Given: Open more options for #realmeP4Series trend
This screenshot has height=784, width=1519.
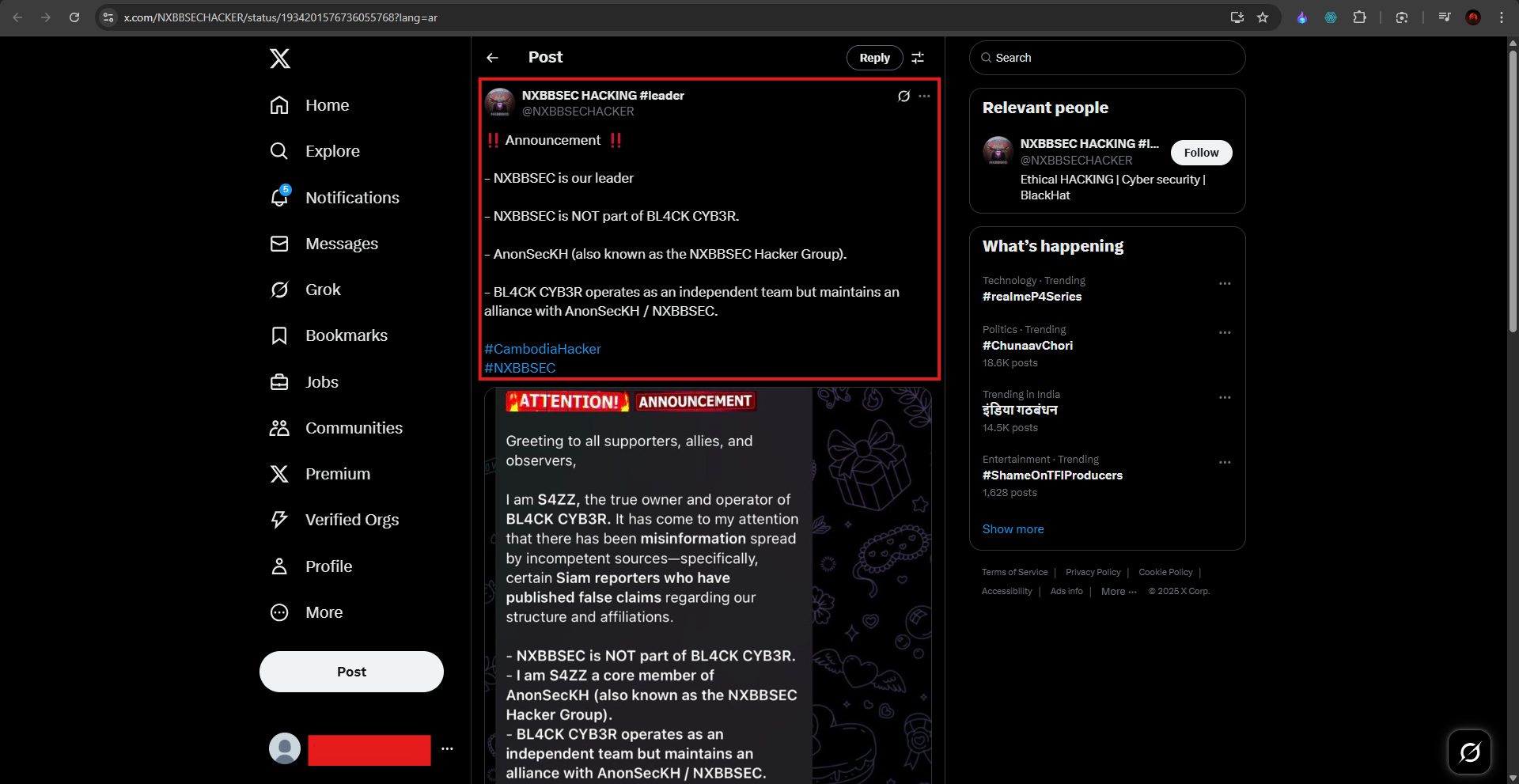Looking at the screenshot, I should click(1225, 283).
